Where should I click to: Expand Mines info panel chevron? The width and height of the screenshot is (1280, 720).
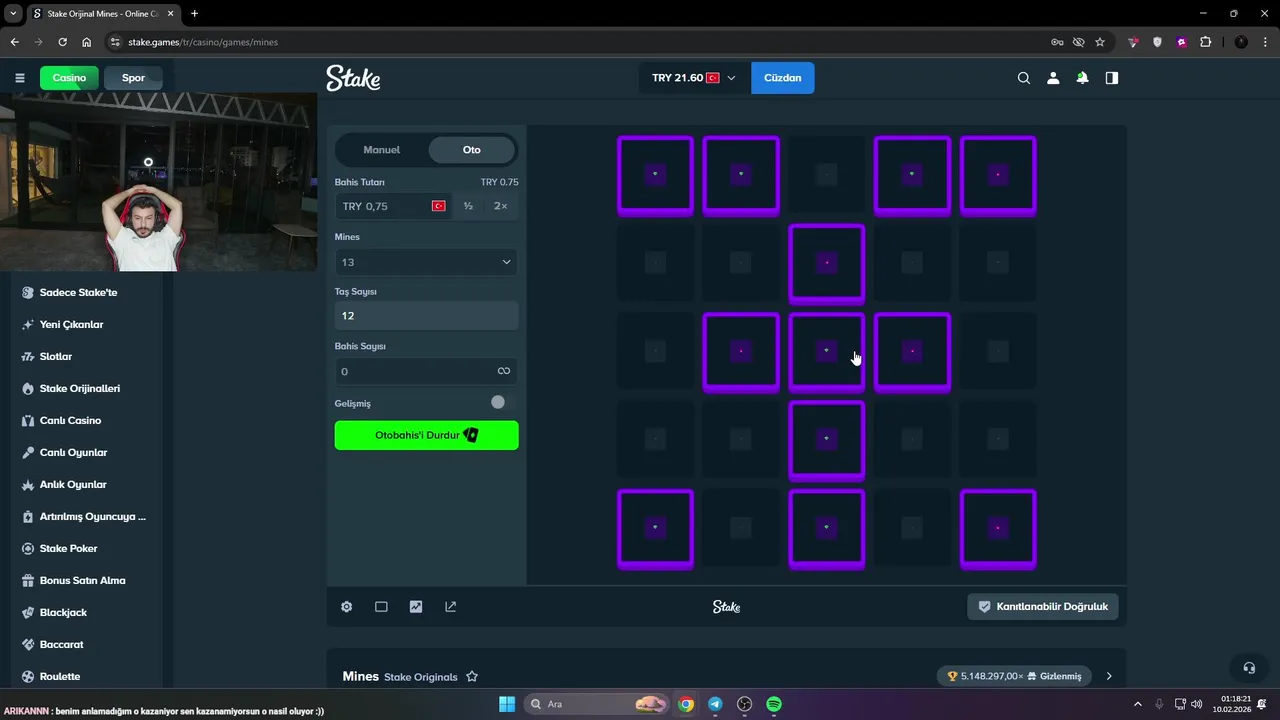coord(1109,677)
